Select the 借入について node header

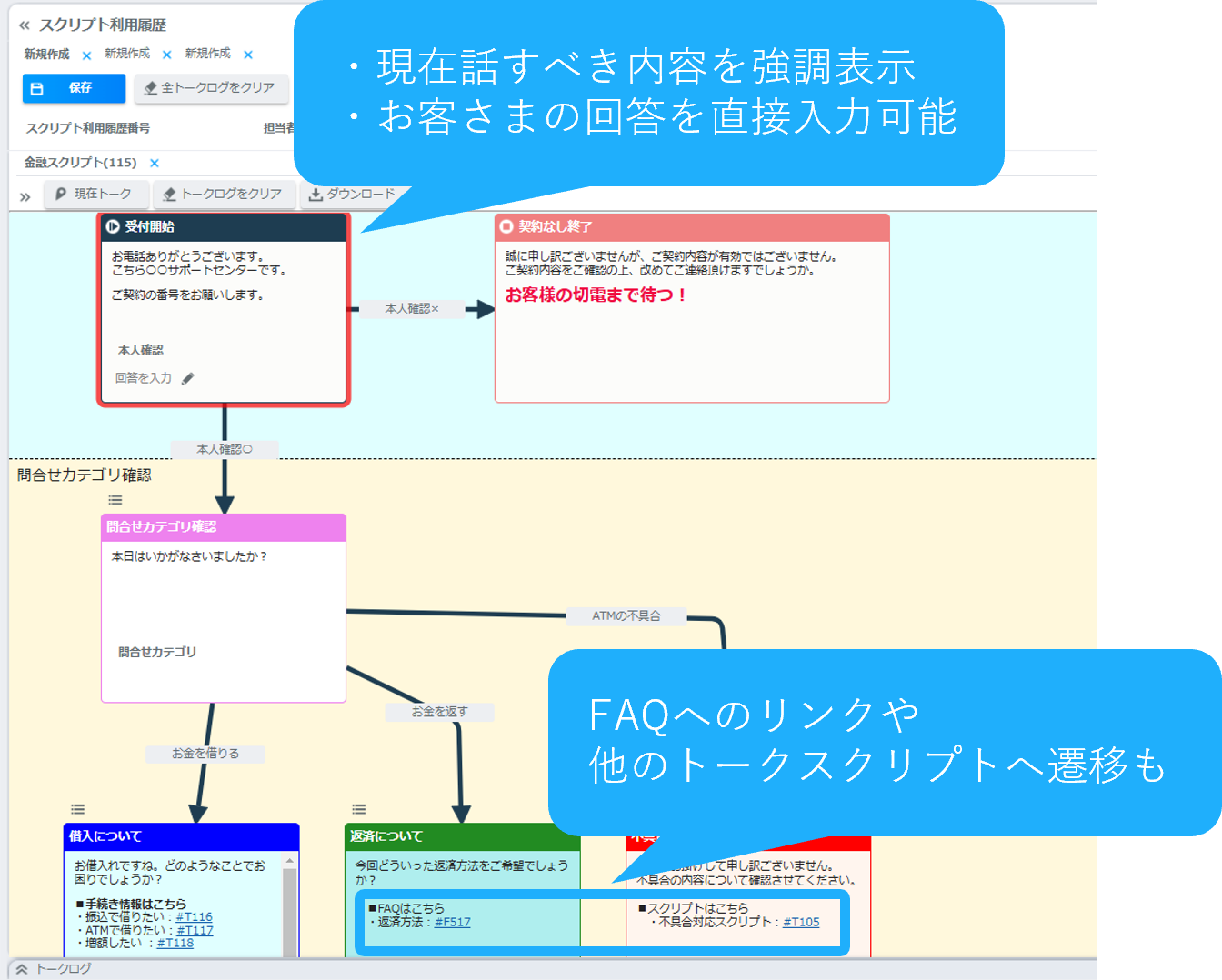(x=181, y=836)
